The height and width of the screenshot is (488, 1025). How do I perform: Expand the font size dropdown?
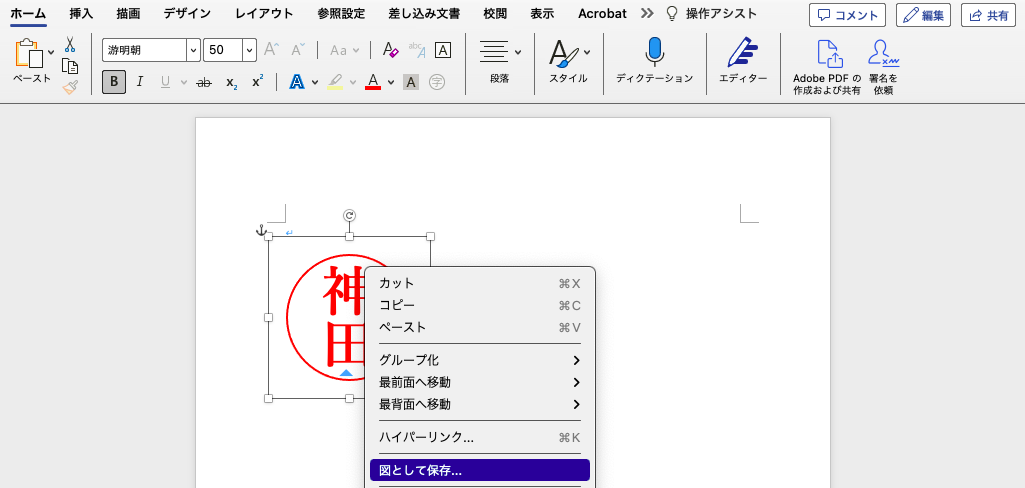249,50
